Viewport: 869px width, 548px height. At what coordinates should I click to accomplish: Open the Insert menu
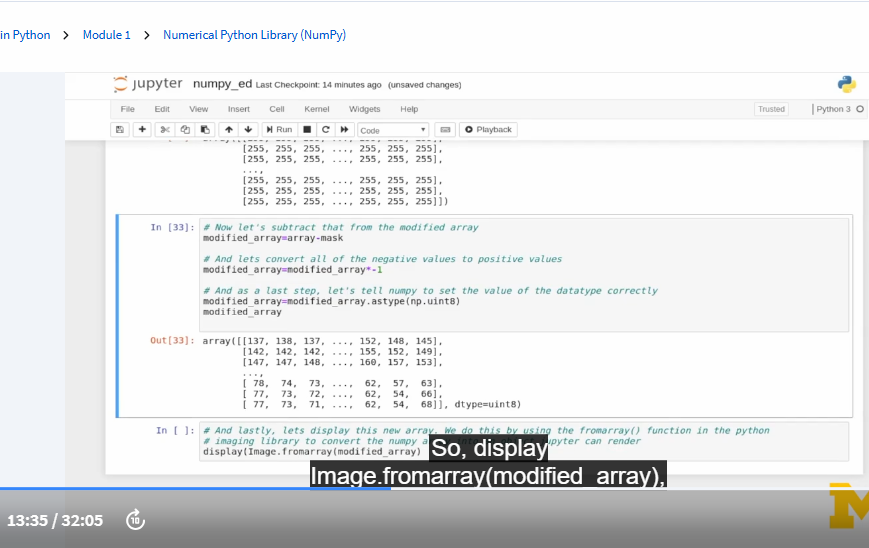238,109
